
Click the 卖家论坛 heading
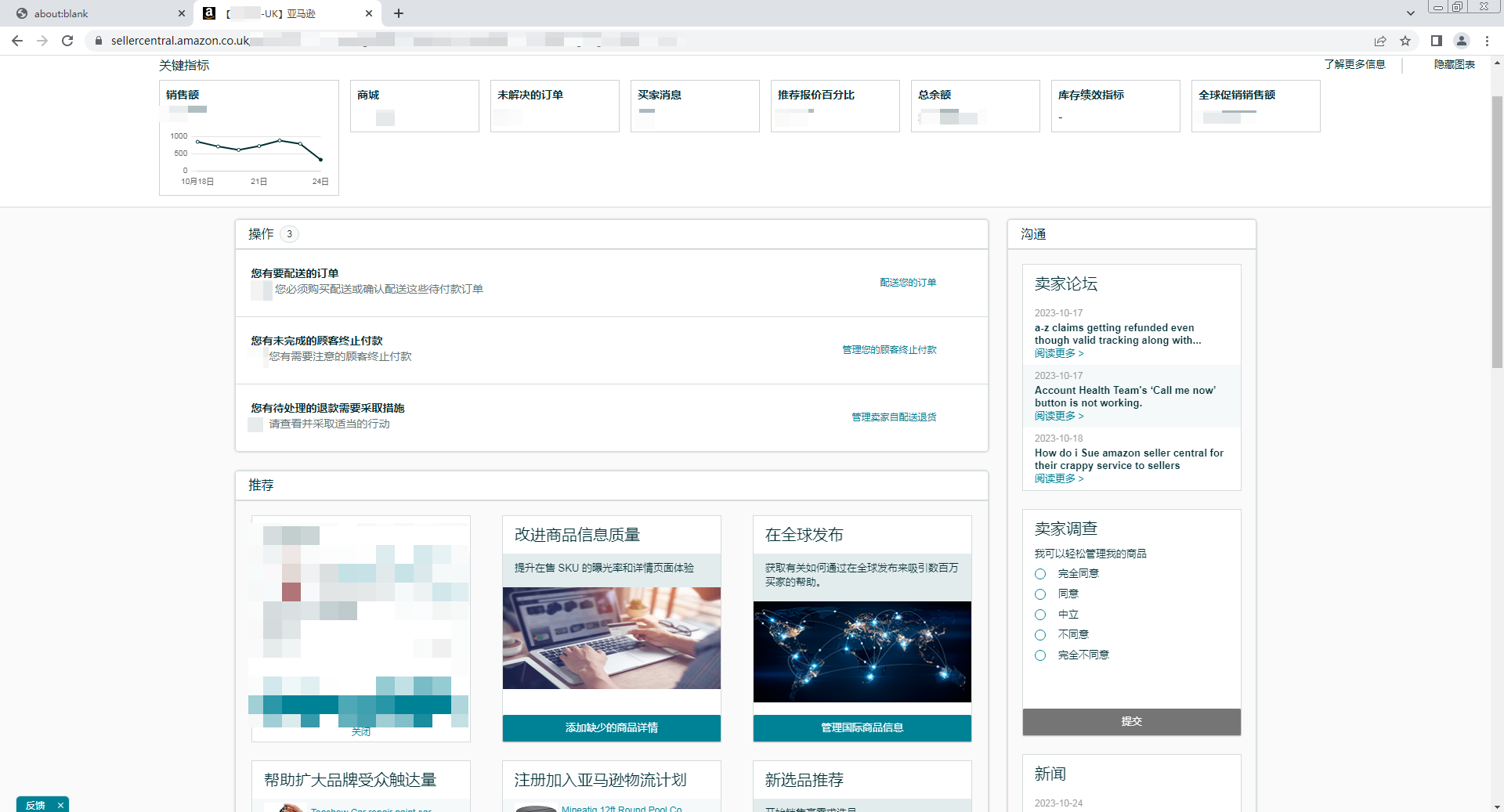[x=1065, y=283]
